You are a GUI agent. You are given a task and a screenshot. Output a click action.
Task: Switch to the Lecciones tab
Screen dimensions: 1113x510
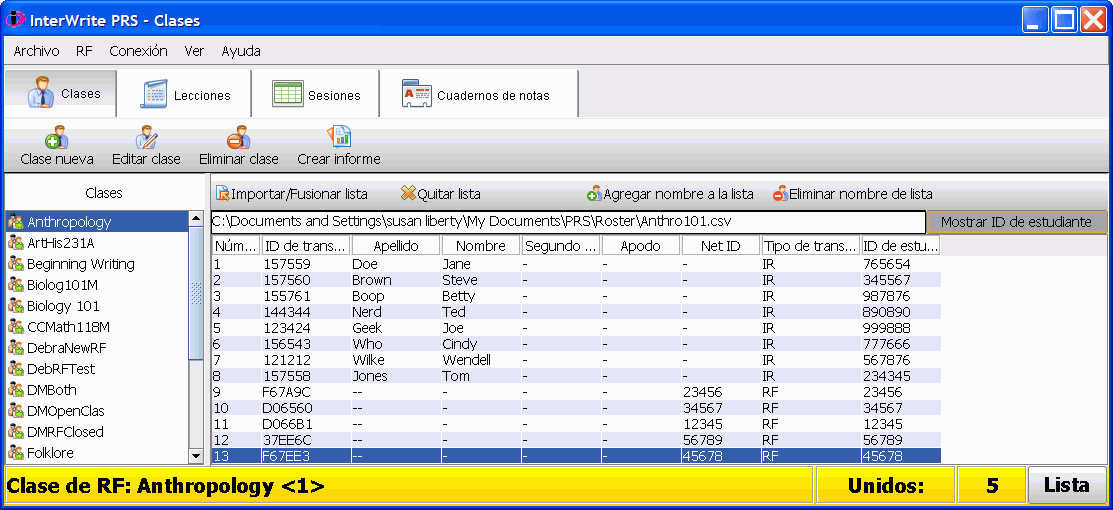184,94
